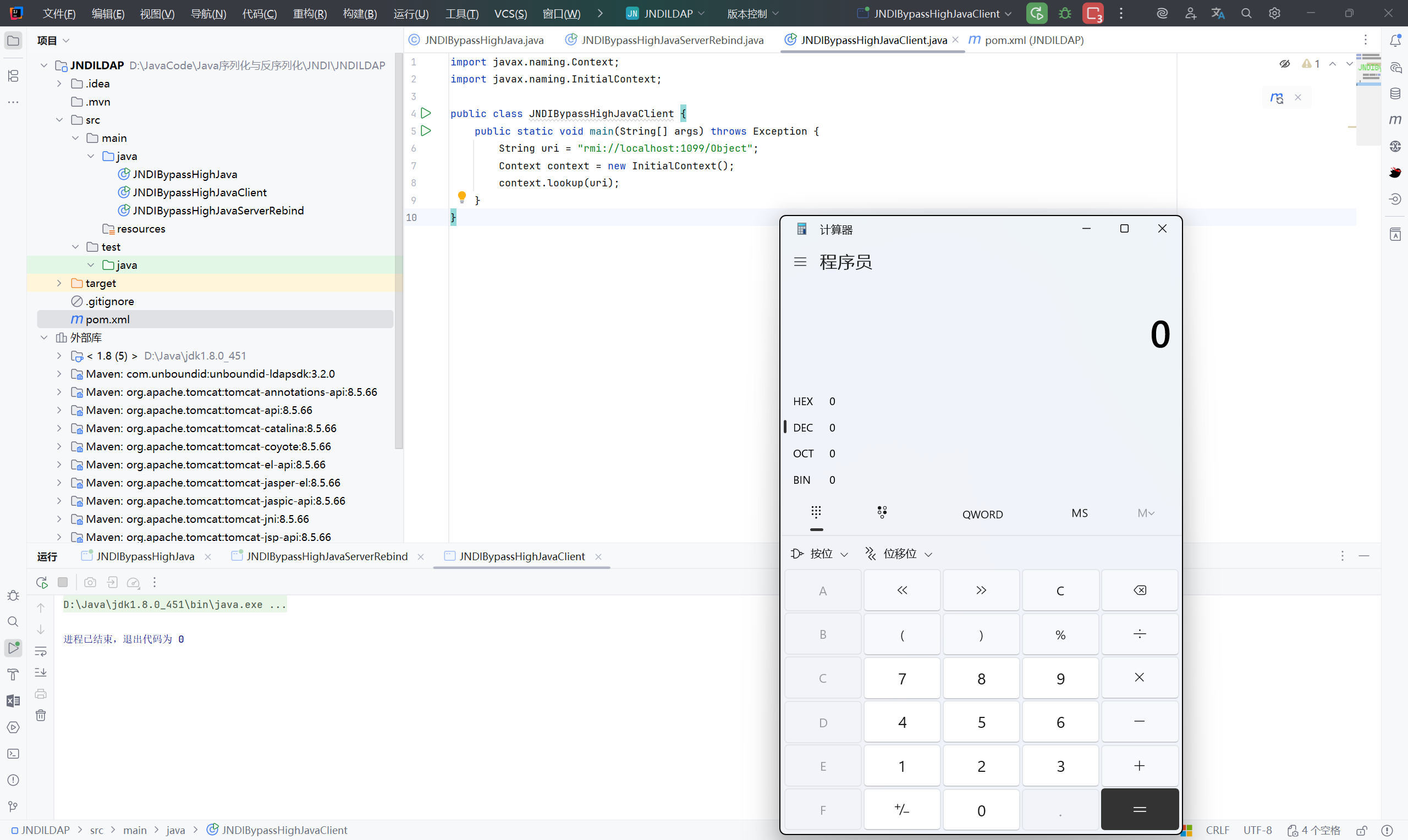Open the 位移位 shift dropdown
Viewport: 1408px width, 840px height.
pyautogui.click(x=899, y=554)
